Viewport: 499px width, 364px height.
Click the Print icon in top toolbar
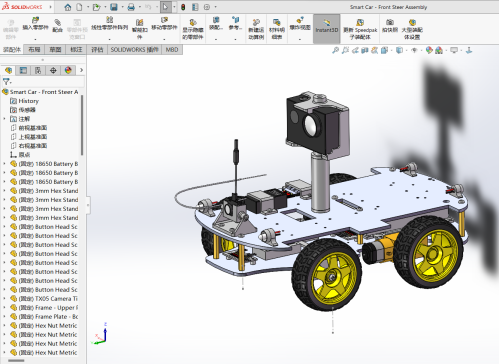(x=131, y=7)
